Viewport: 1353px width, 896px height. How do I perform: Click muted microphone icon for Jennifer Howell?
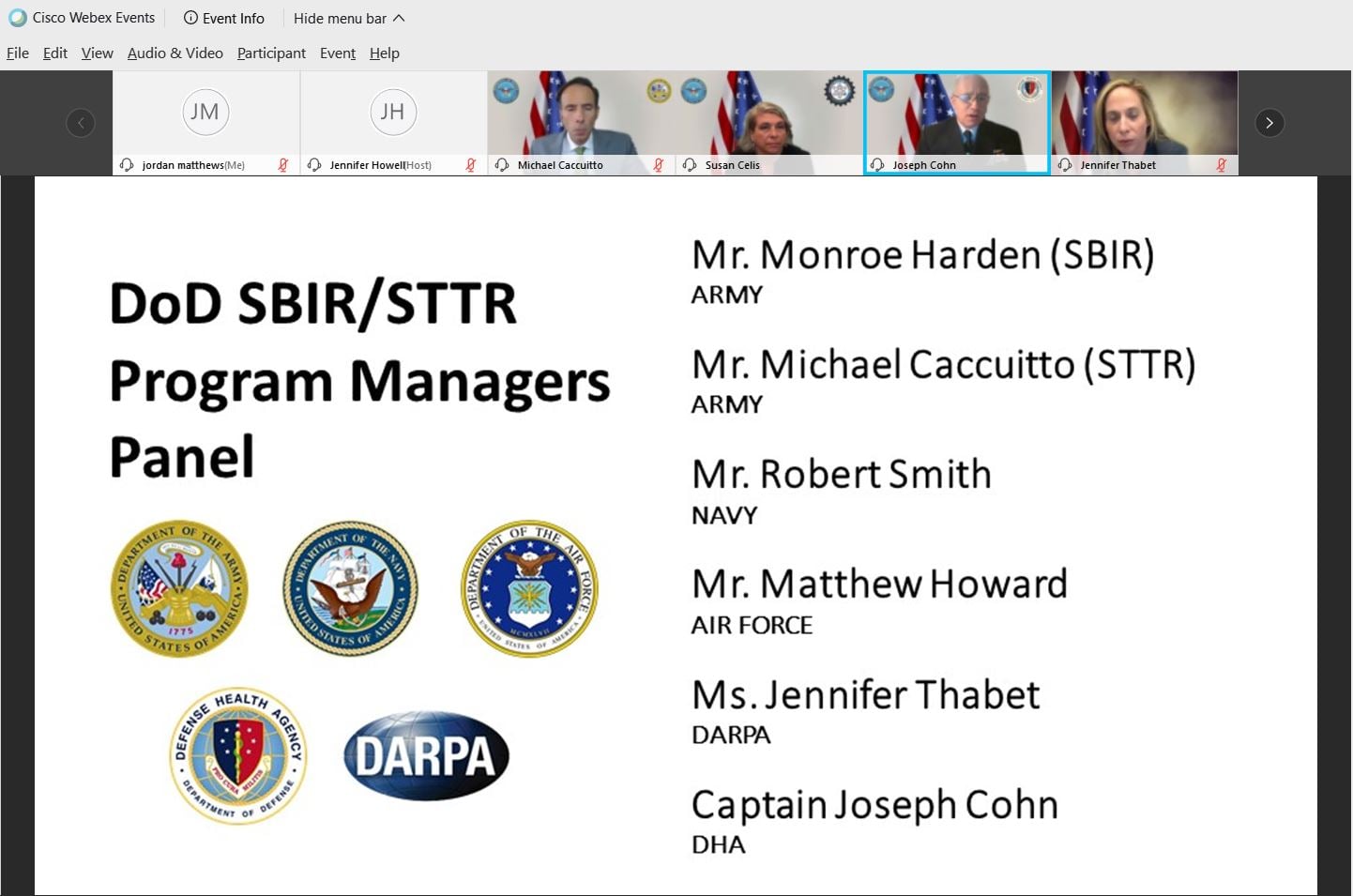pyautogui.click(x=470, y=165)
